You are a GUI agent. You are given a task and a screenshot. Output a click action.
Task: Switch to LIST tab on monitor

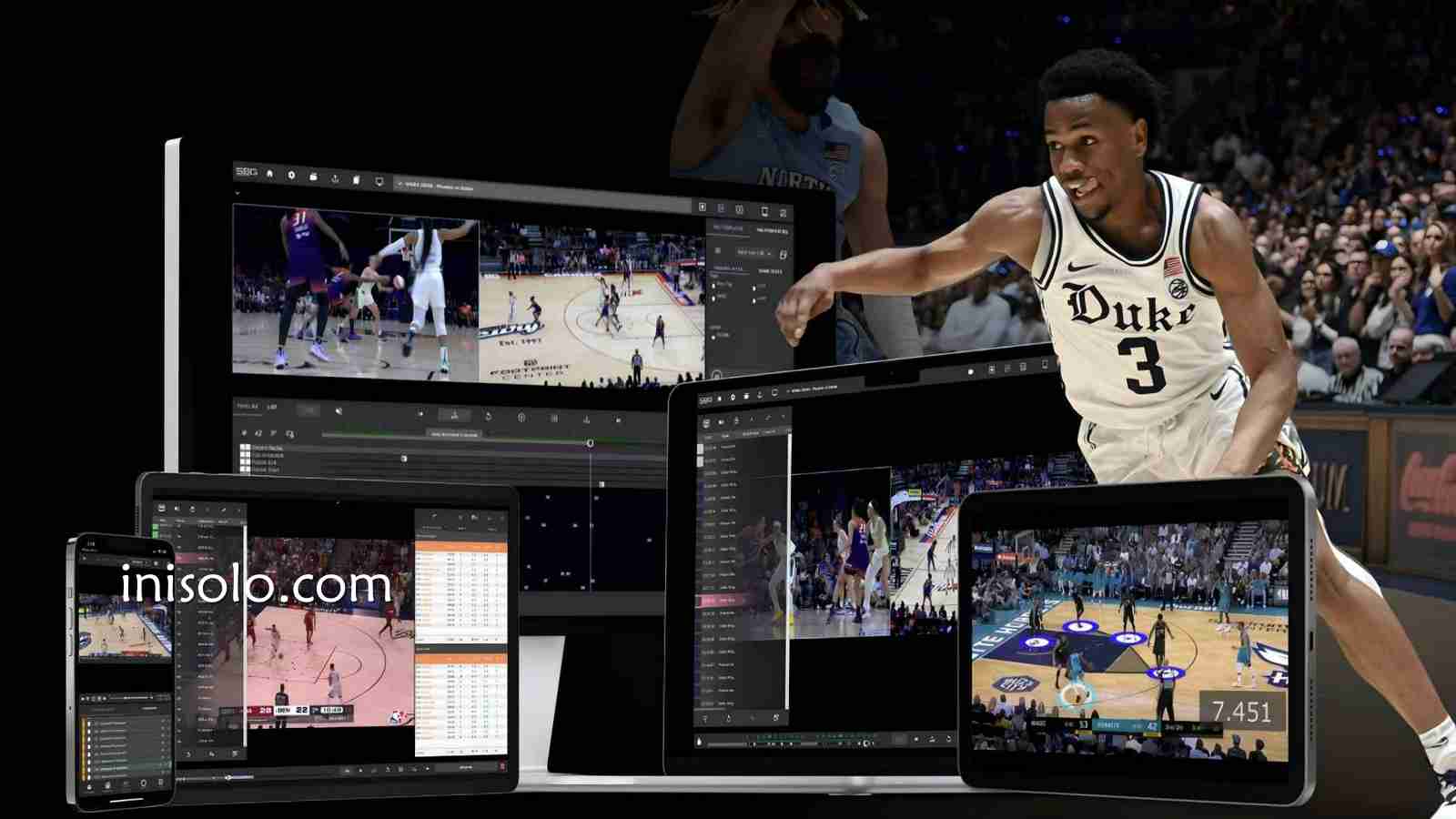point(271,407)
